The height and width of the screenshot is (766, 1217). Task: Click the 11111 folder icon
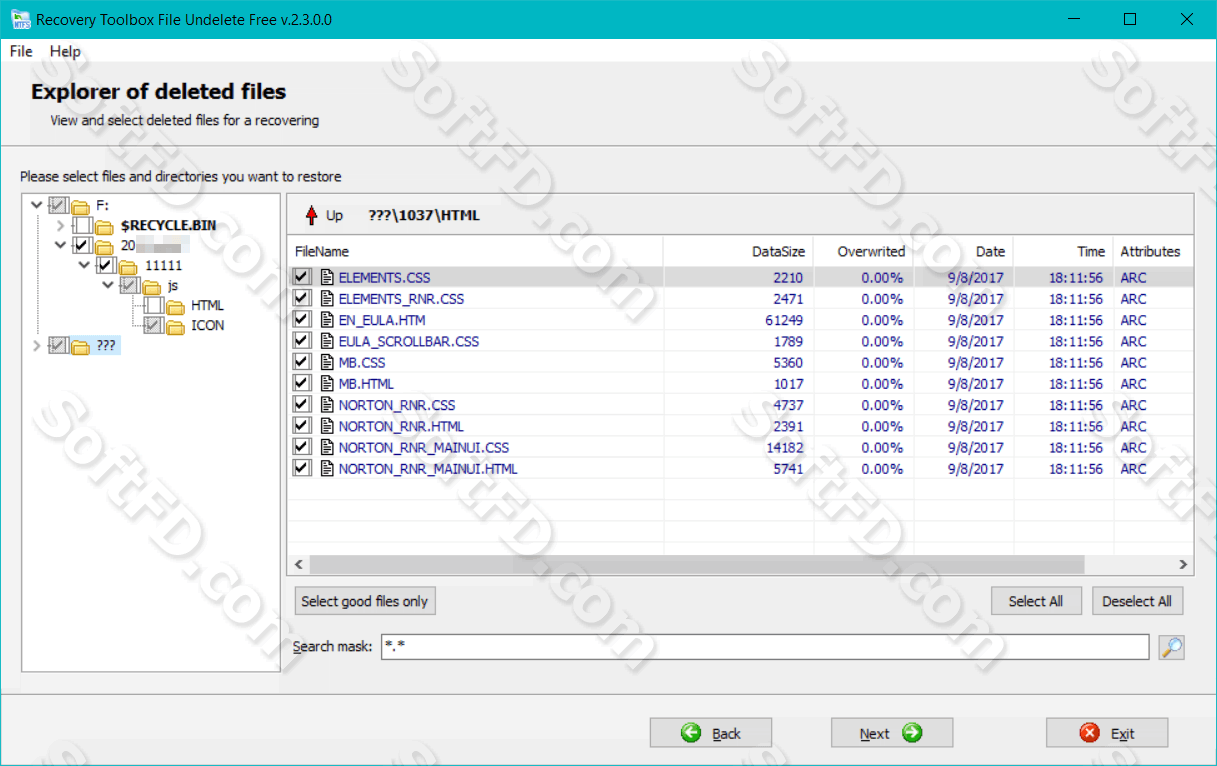pyautogui.click(x=129, y=266)
